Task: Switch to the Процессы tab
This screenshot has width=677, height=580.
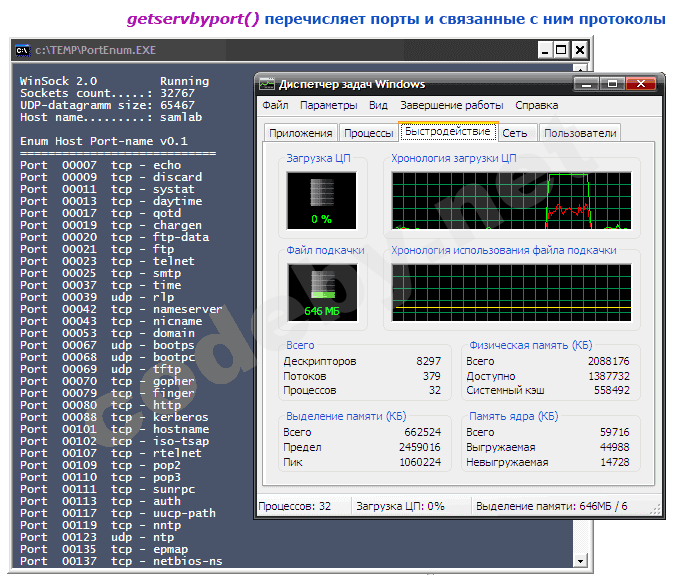Action: click(x=367, y=133)
